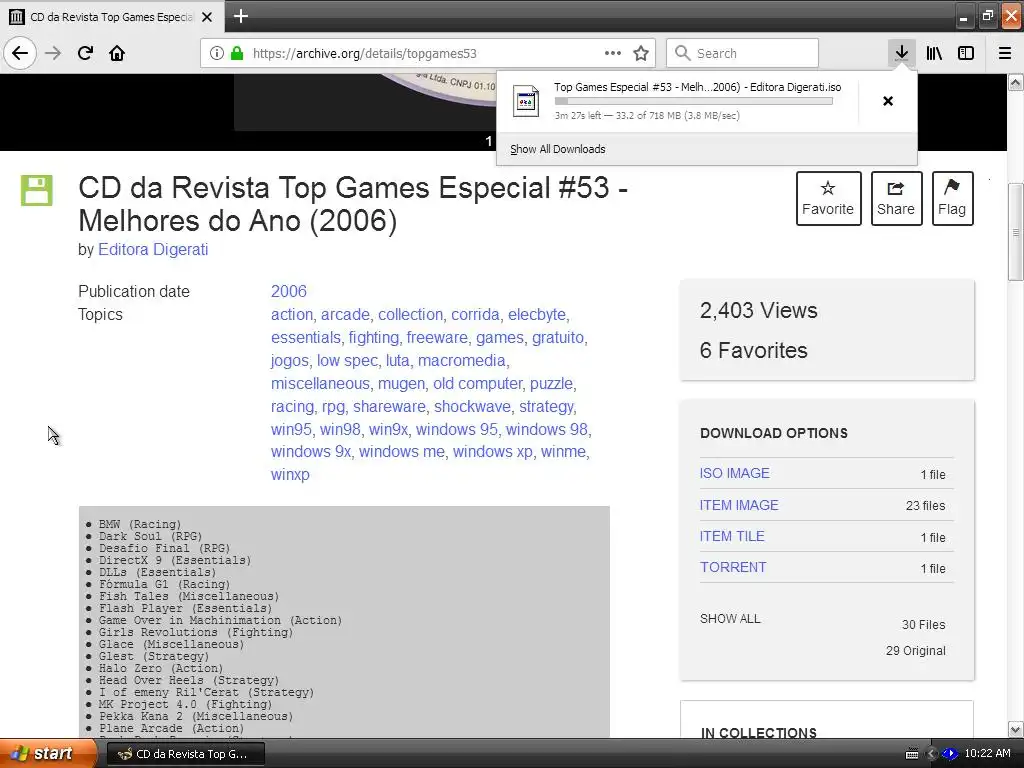Expand hidden system tray icons arrow
1024x768 pixels.
932,754
